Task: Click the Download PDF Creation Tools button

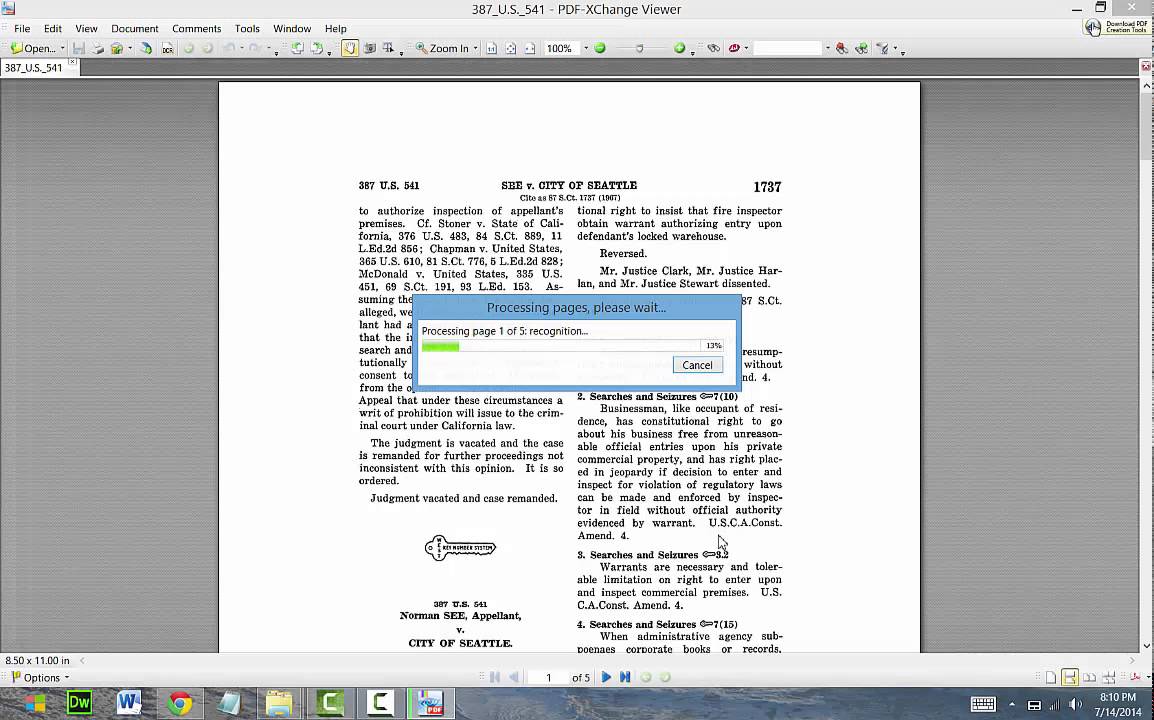Action: (1116, 27)
